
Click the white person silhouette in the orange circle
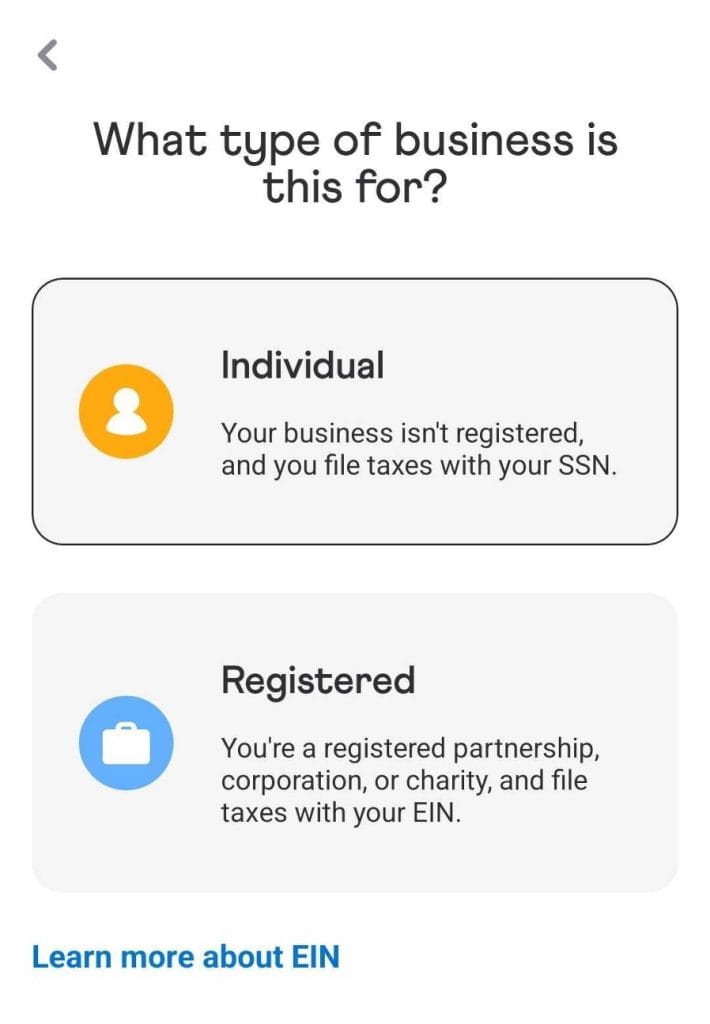126,412
